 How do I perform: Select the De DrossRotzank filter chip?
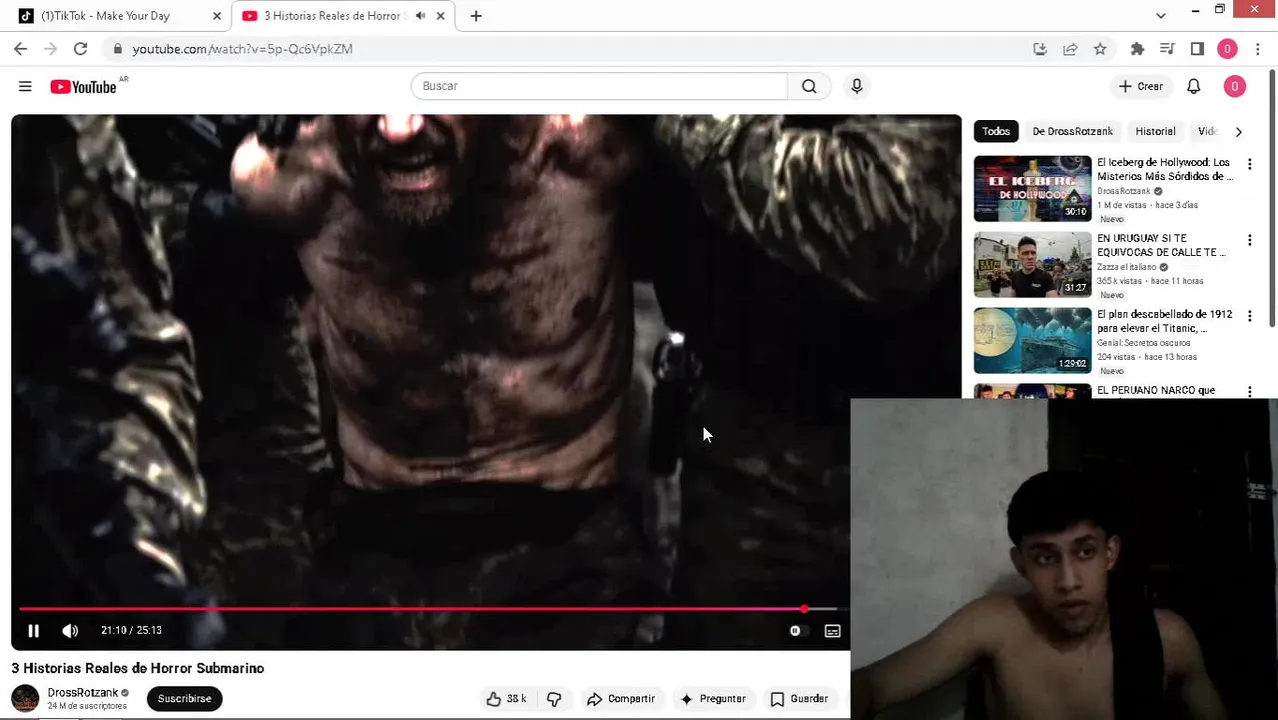coord(1072,131)
